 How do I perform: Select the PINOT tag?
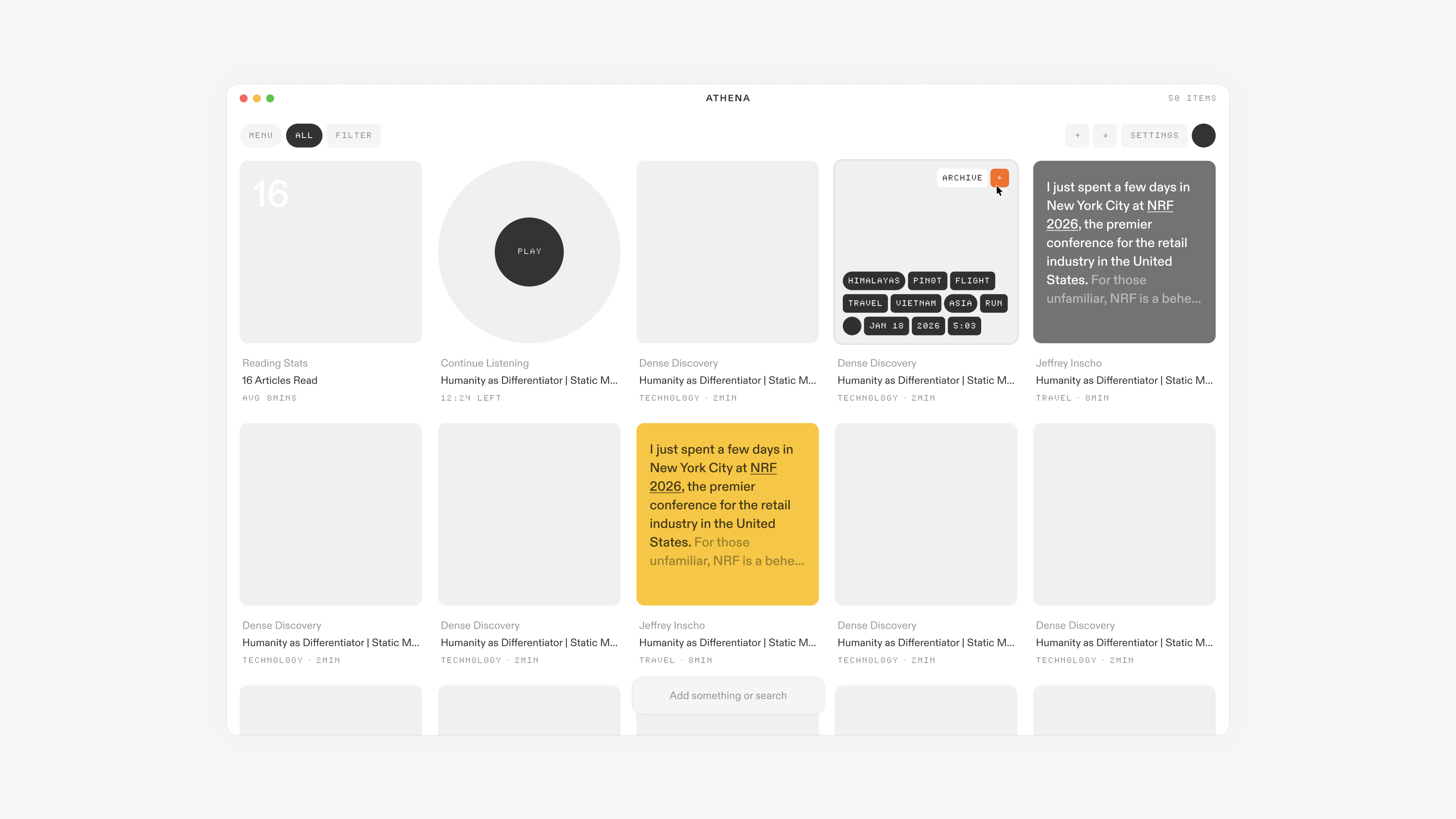pos(927,281)
